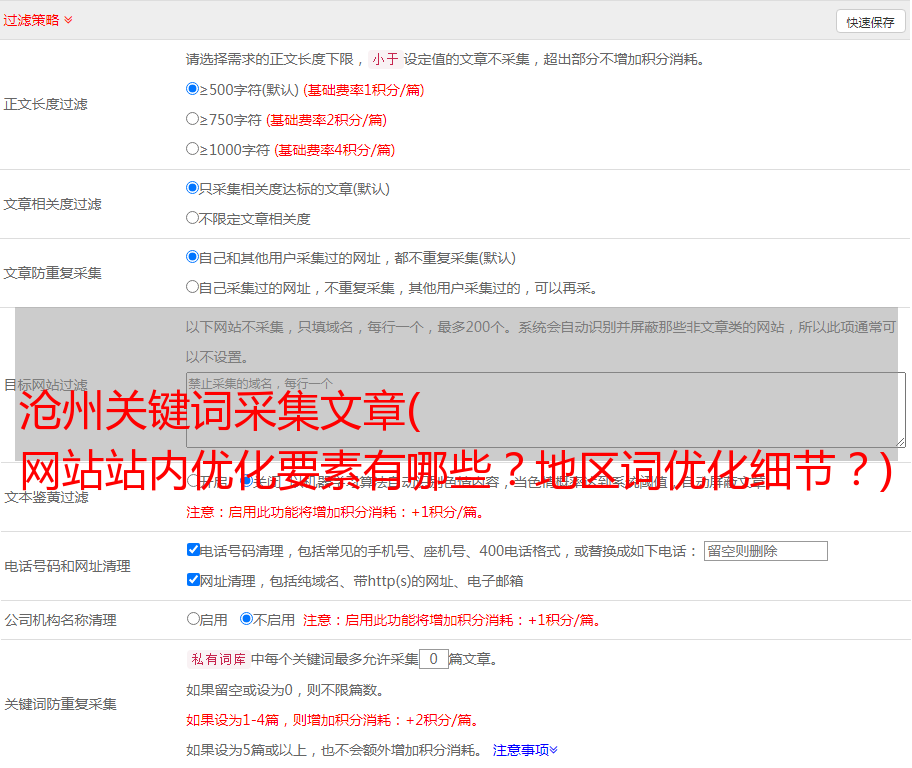
Task: Select 自己和其他用户采集过的网址 dedupe option
Action: click(192, 257)
